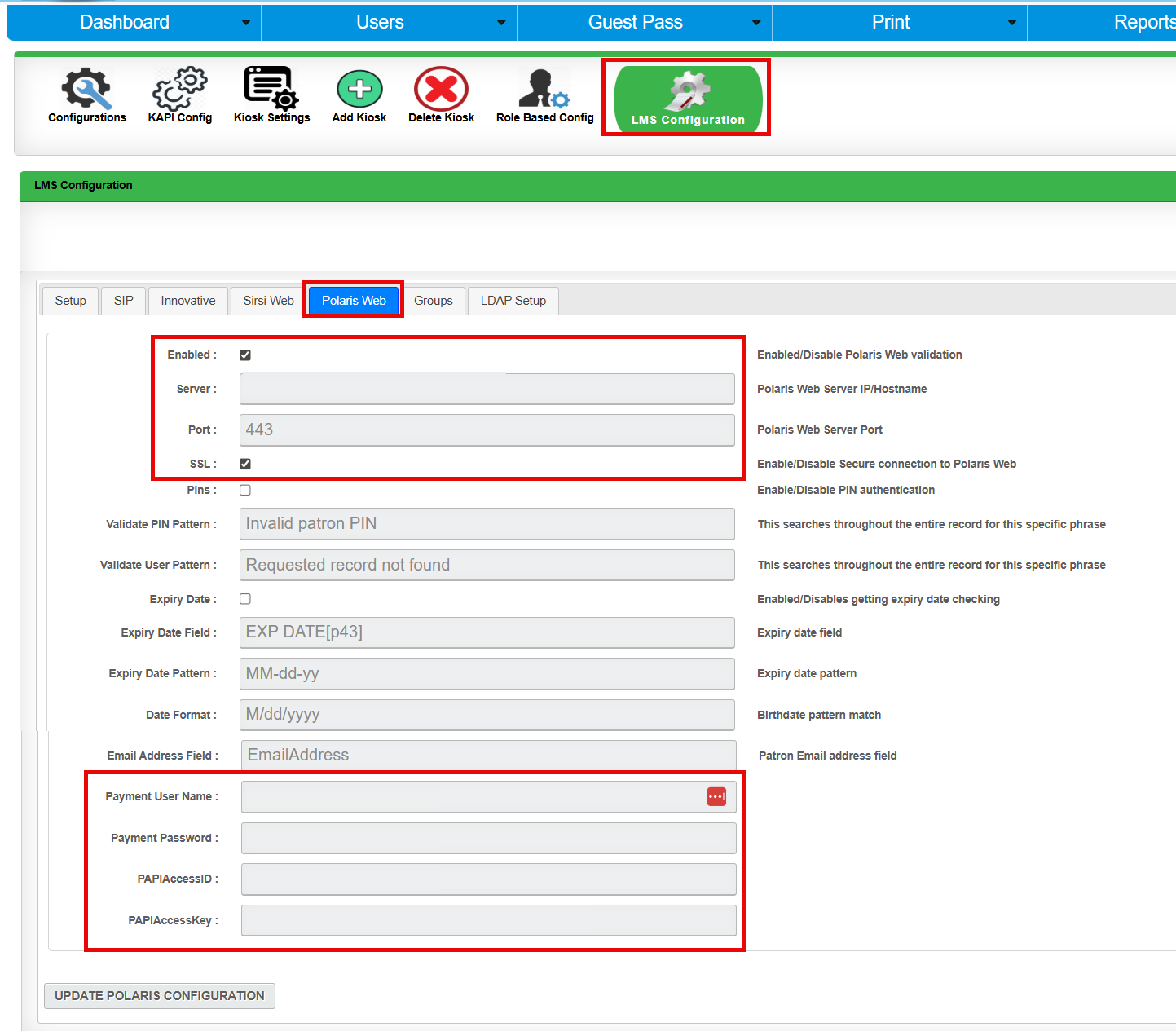Screen dimensions: 1176x1031
Task: Click 'Birthdate pattern match' description
Action: click(819, 715)
